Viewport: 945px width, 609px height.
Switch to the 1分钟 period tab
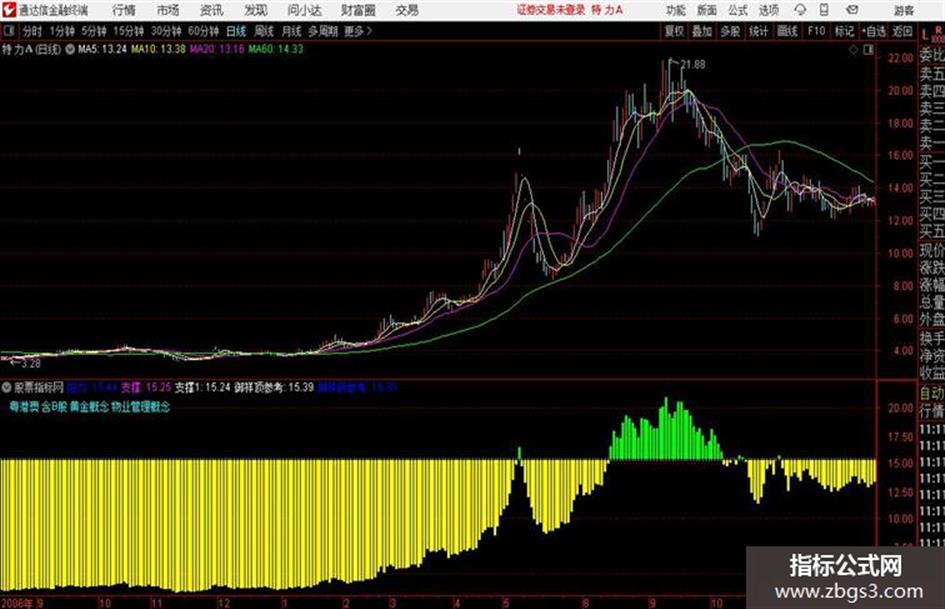[x=62, y=31]
